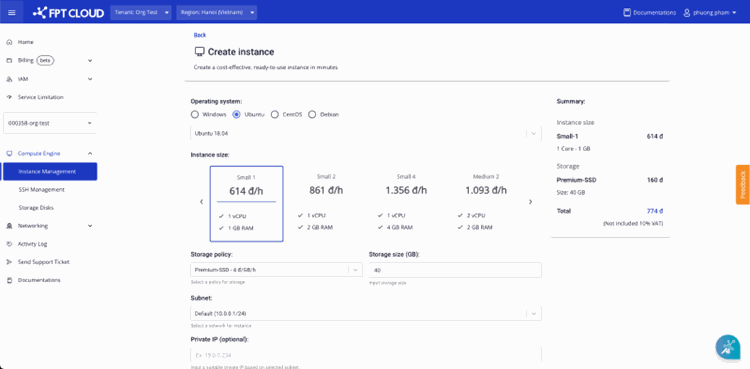Expand the Billing menu chevron

(90, 61)
